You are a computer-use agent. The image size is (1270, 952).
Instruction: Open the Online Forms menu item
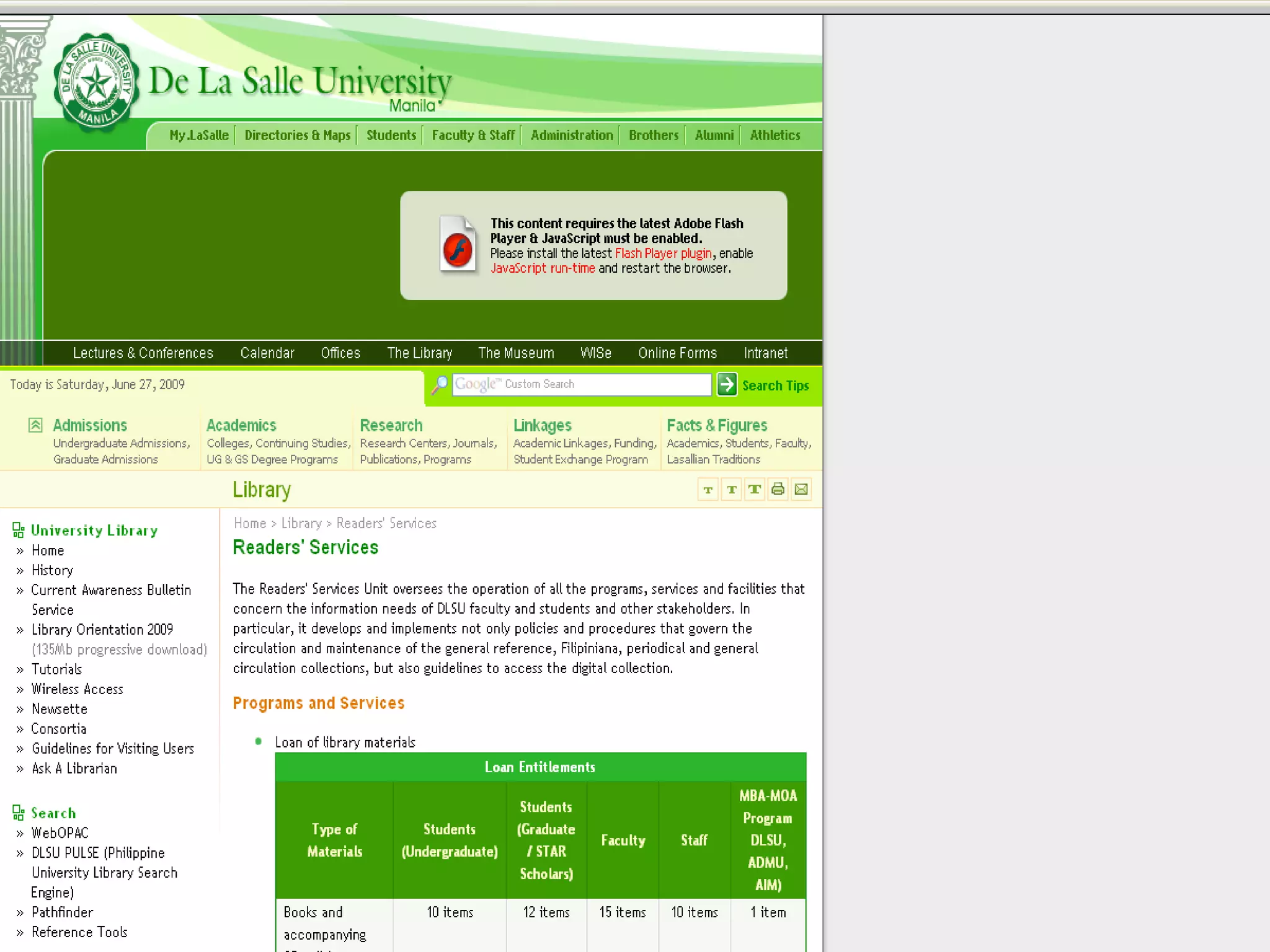(677, 353)
